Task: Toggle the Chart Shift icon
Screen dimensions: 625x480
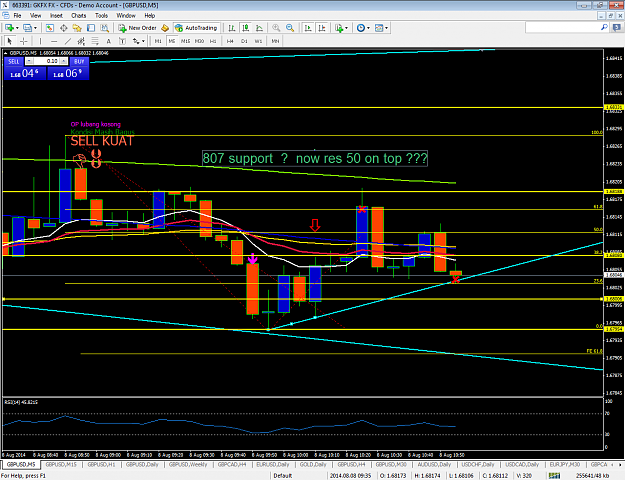Action: (322, 28)
